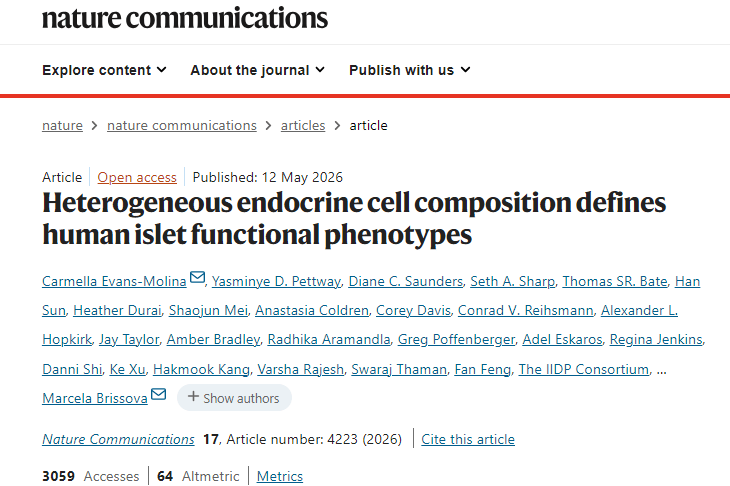Click Cite this article link

468,439
